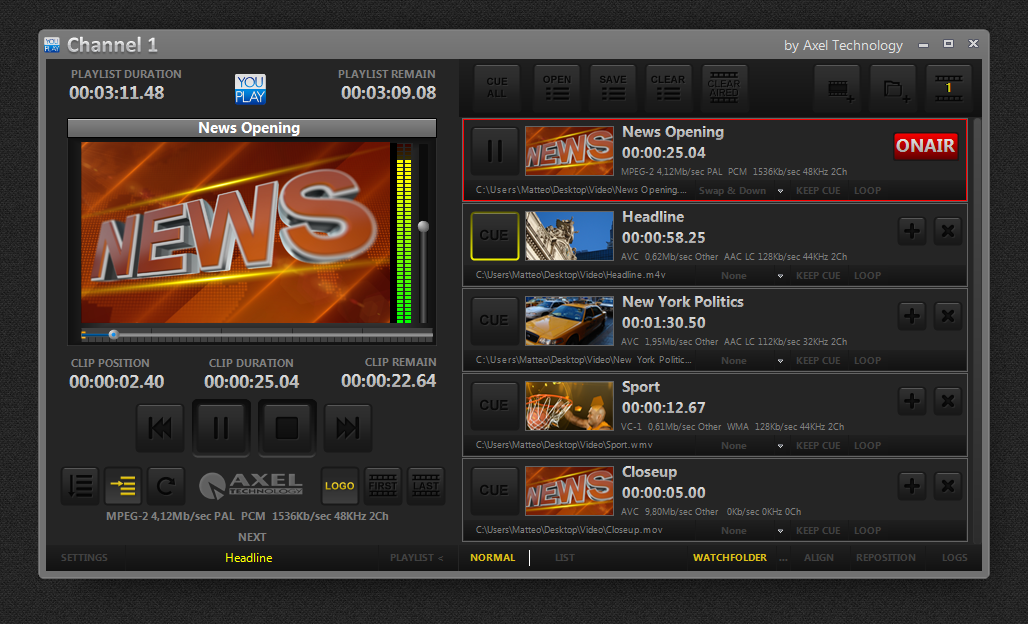
Task: Click the Cue All playlist button
Action: pyautogui.click(x=497, y=88)
